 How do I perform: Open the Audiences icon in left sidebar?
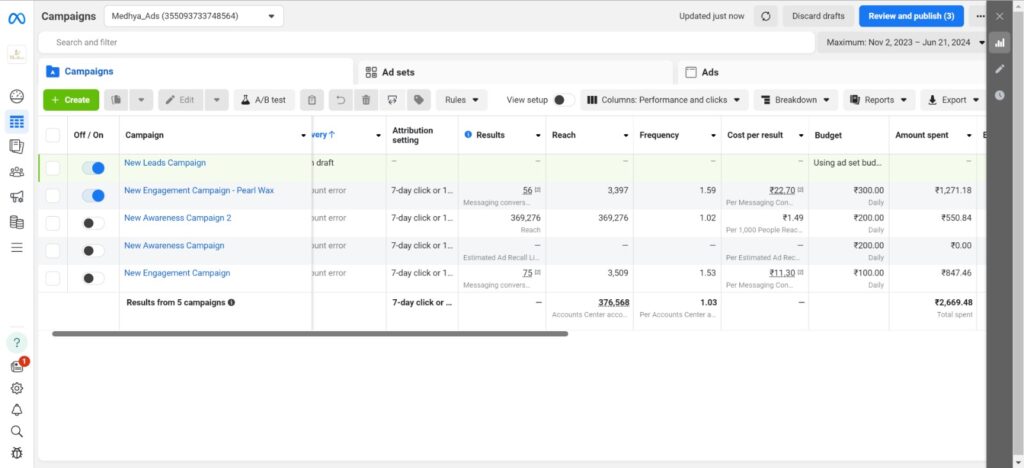pyautogui.click(x=16, y=171)
